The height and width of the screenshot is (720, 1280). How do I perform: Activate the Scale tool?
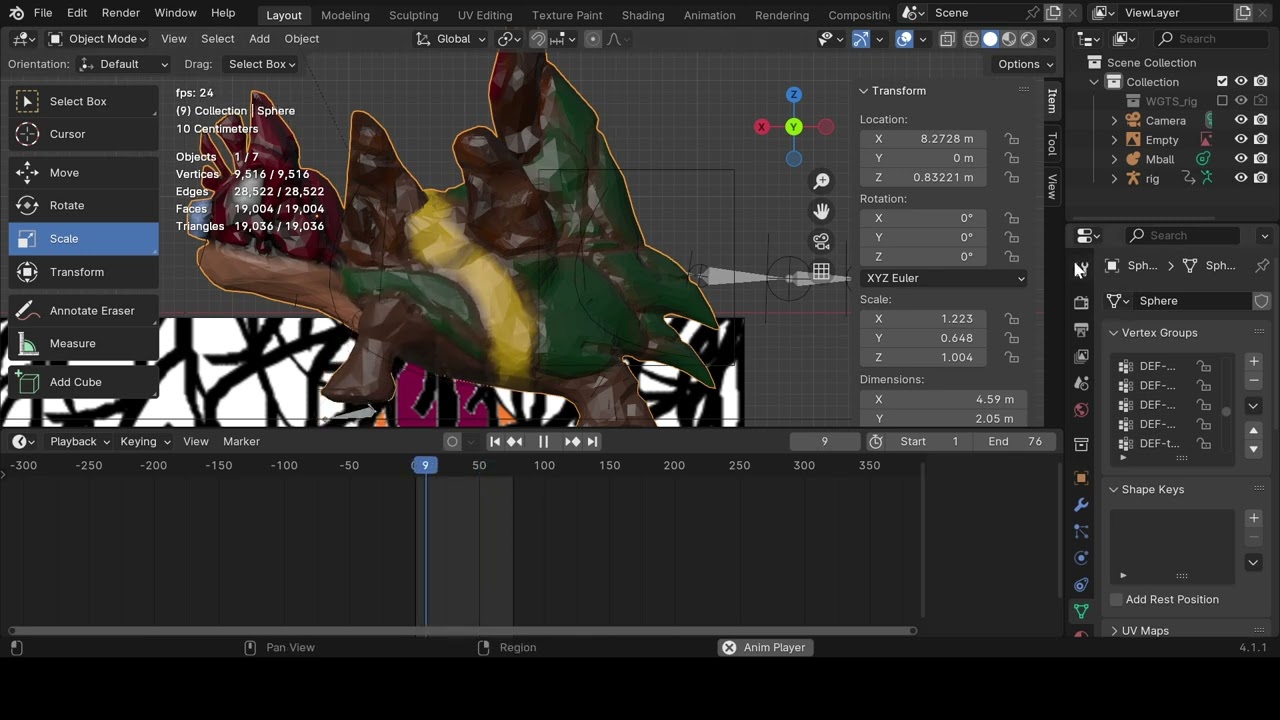click(83, 239)
